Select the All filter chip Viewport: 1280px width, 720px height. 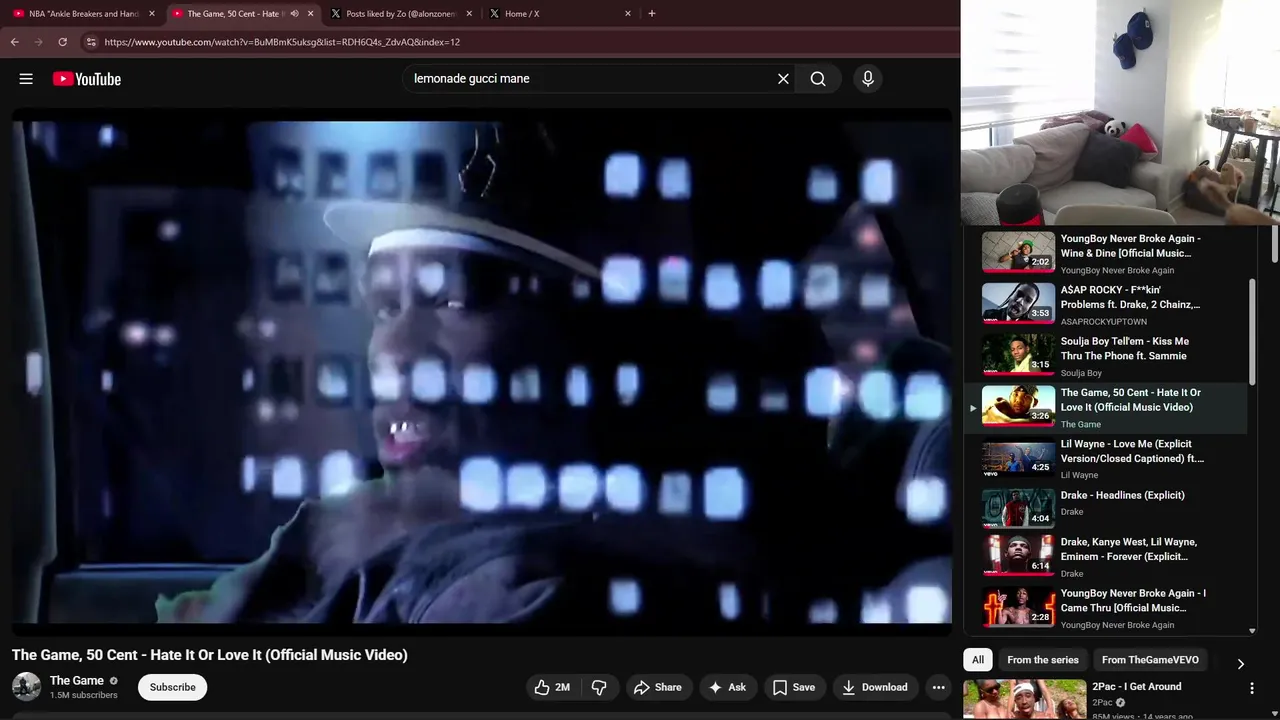[x=978, y=660]
